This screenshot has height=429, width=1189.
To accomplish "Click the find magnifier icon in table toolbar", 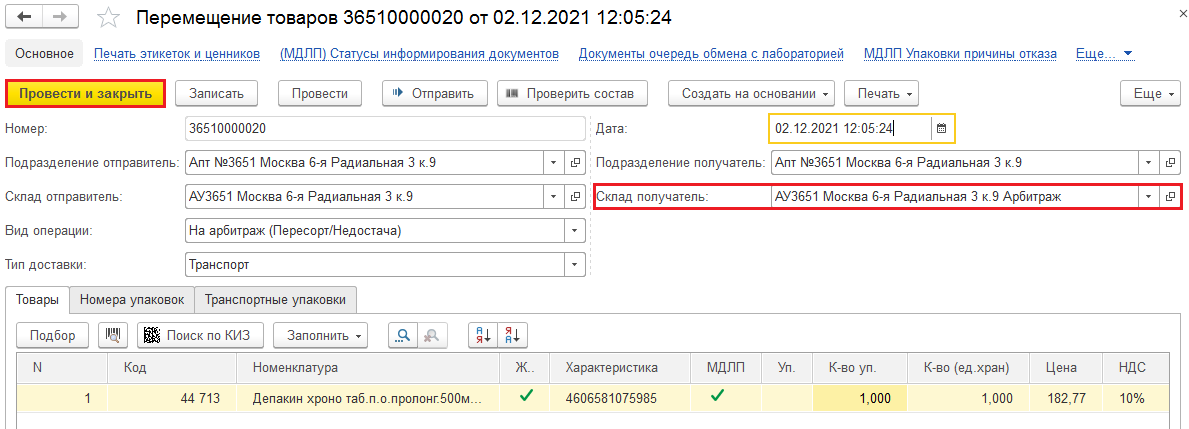I will (x=403, y=334).
